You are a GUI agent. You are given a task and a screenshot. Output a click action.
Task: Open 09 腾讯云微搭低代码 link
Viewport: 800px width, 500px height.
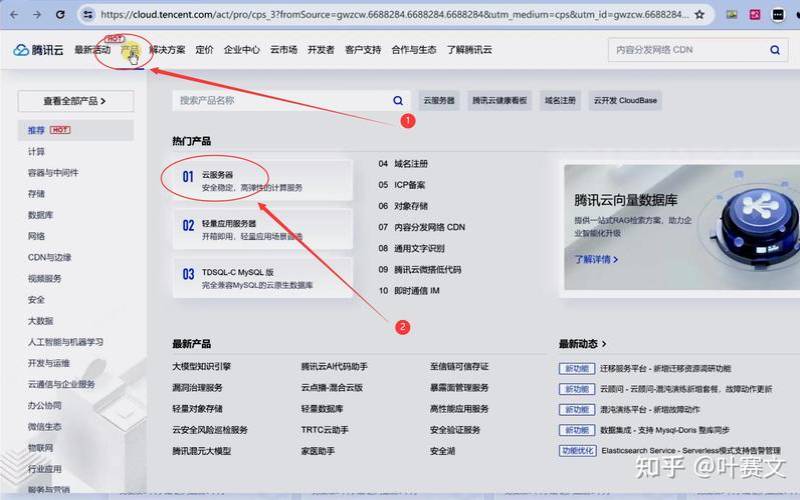tap(419, 269)
